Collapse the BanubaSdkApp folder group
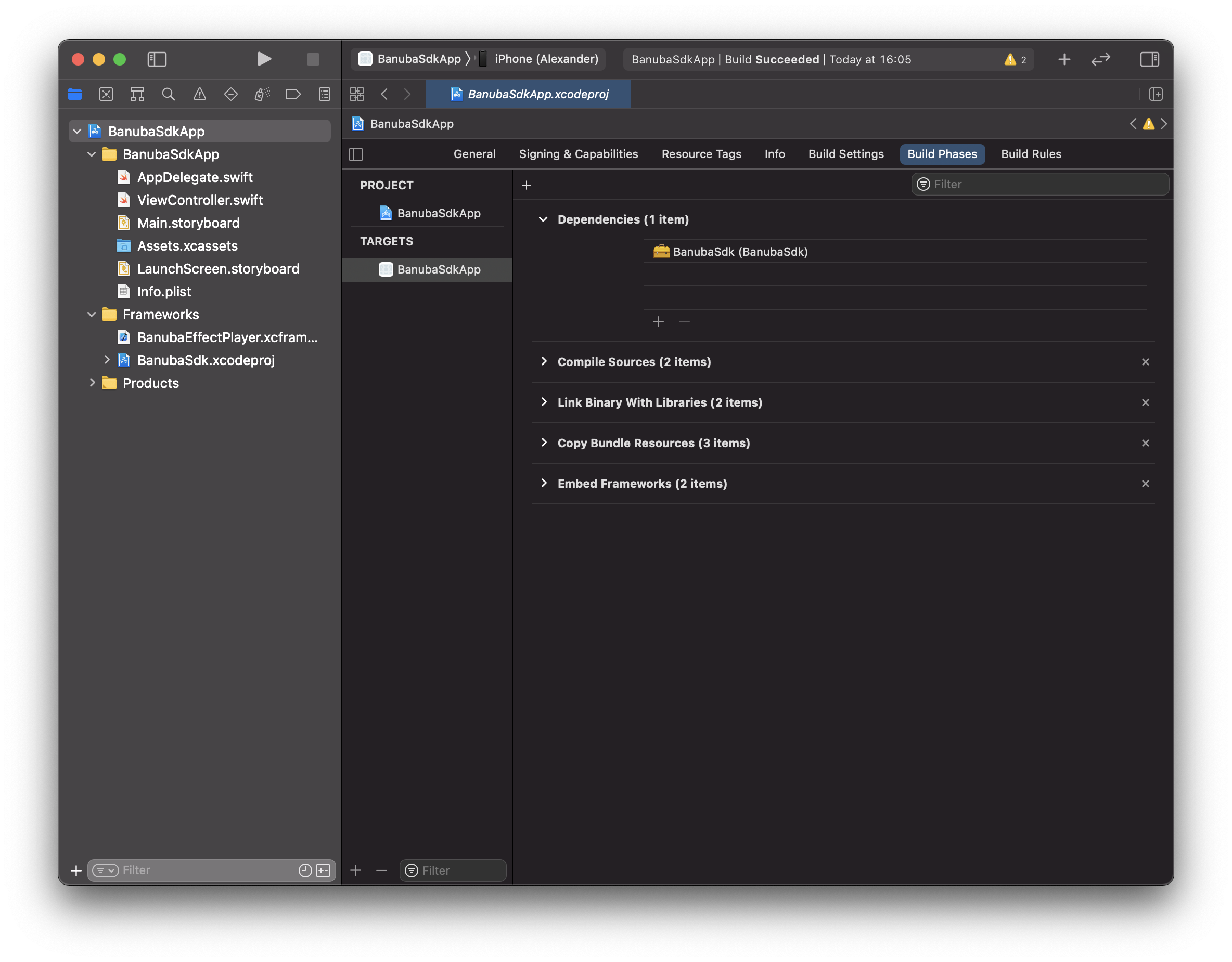 click(92, 154)
